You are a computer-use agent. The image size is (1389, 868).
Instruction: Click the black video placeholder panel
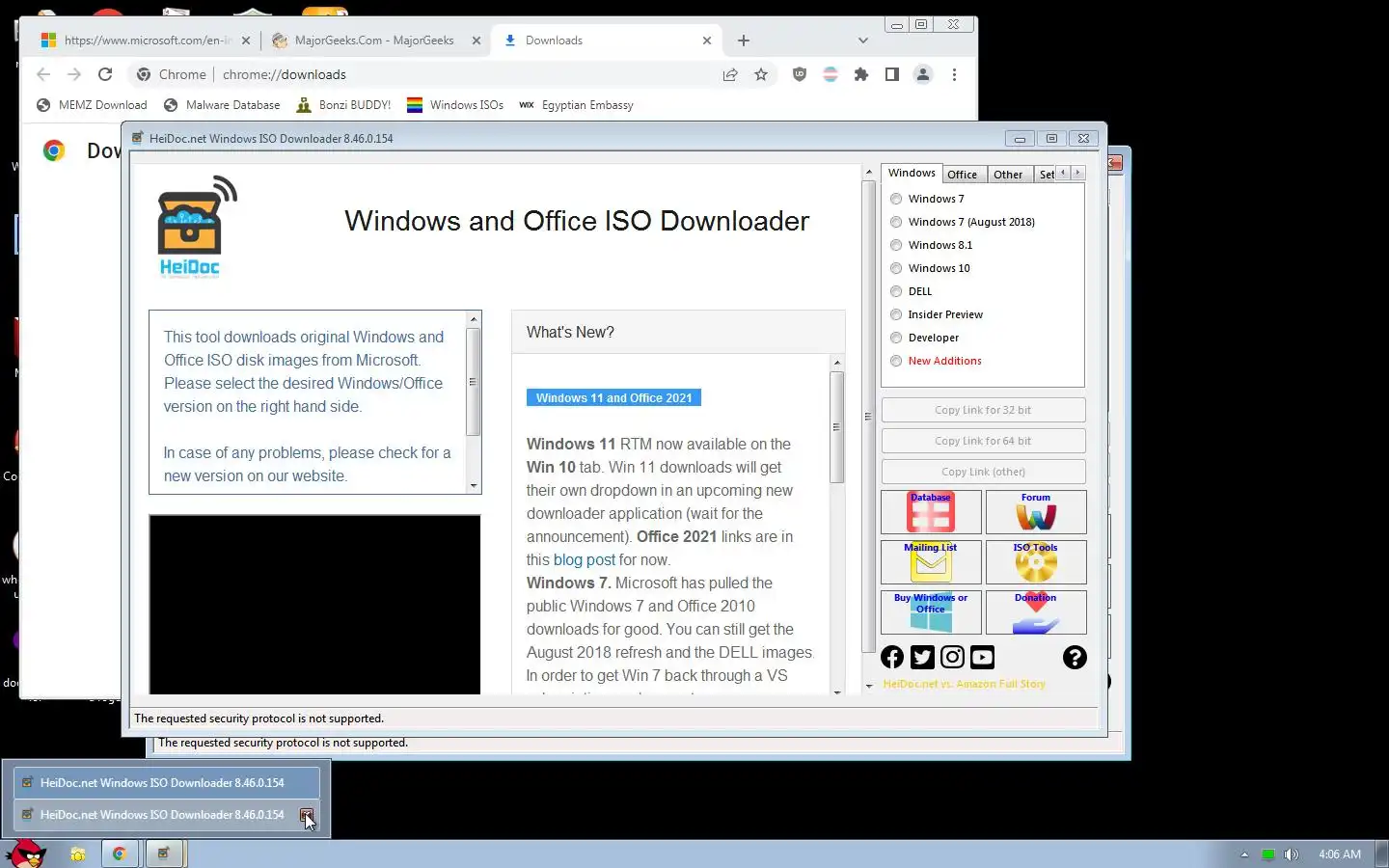314,605
